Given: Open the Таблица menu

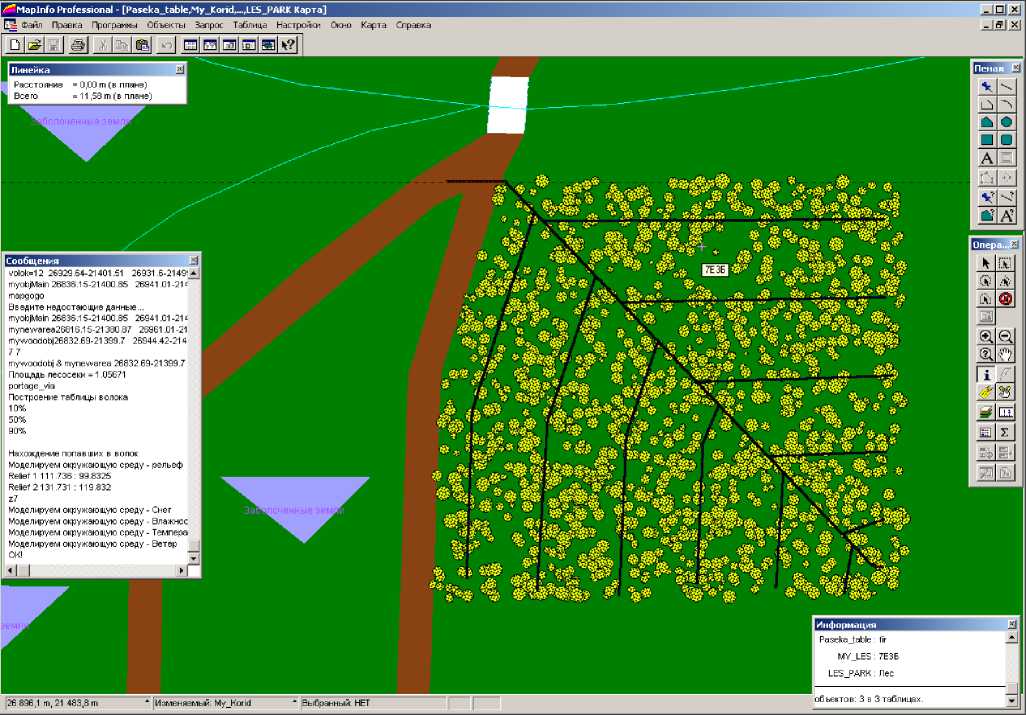Looking at the screenshot, I should (250, 25).
